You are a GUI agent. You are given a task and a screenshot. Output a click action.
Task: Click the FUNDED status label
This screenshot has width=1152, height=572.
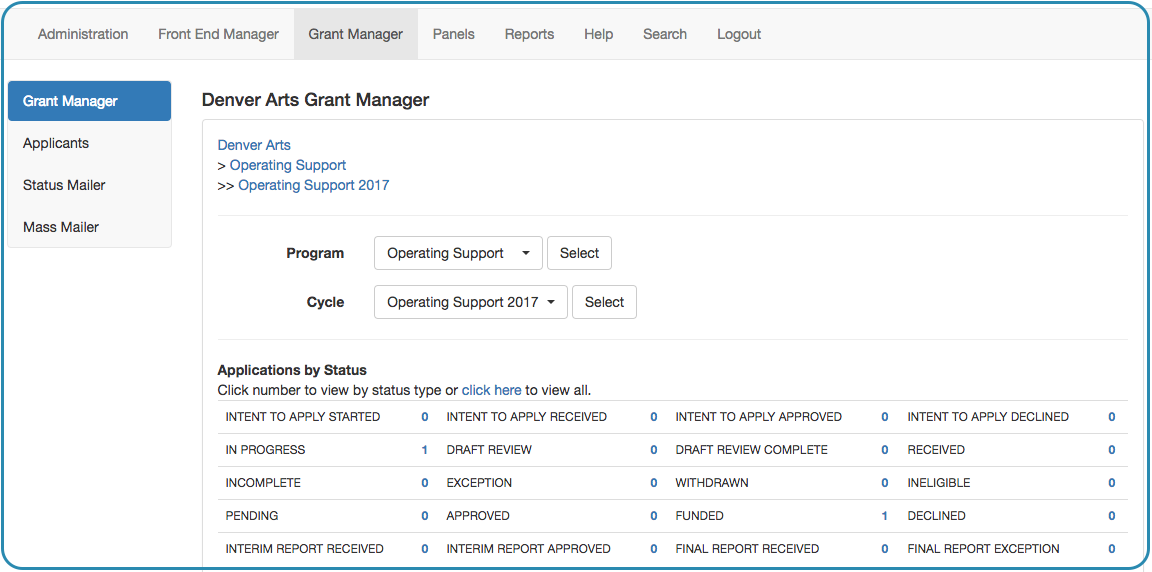699,515
